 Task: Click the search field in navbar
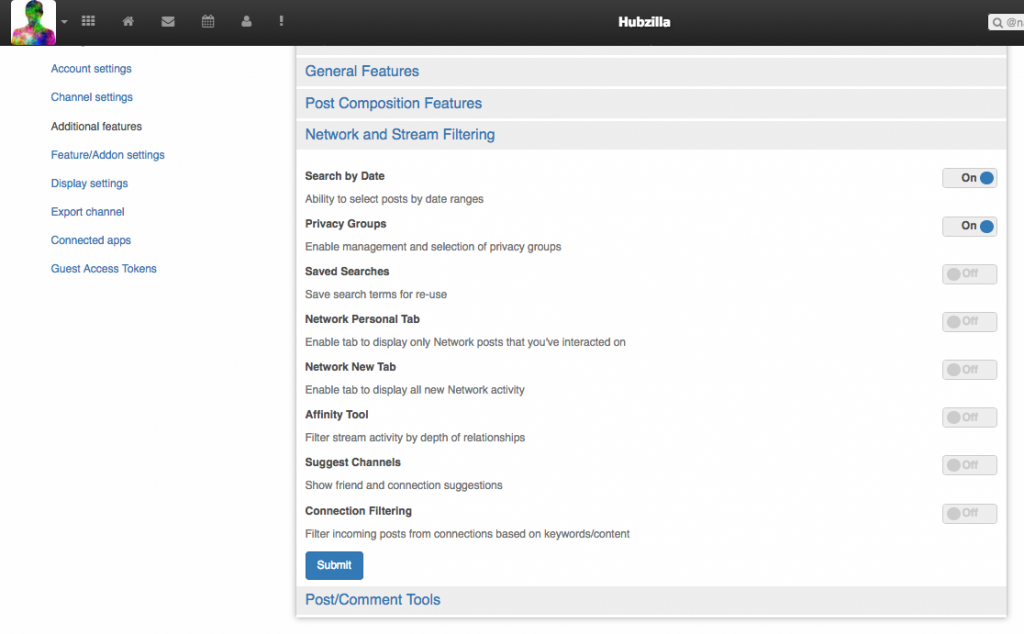pyautogui.click(x=1008, y=22)
